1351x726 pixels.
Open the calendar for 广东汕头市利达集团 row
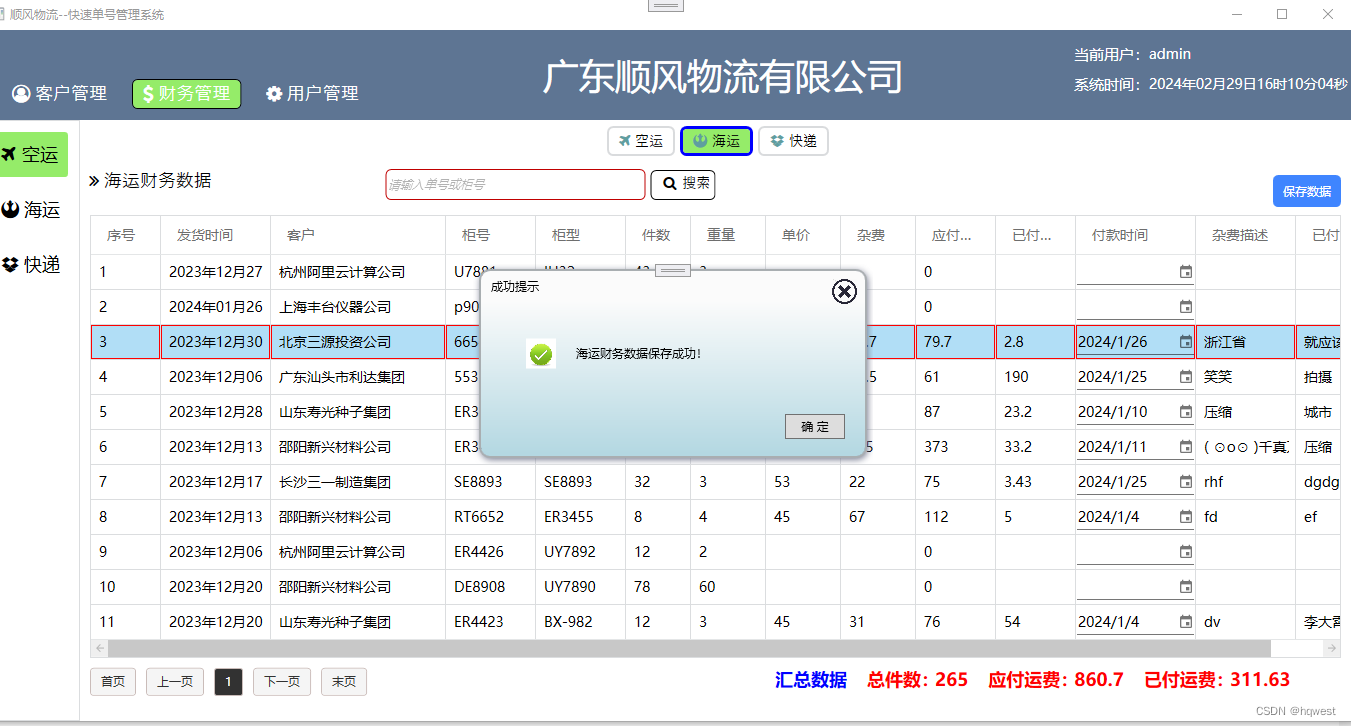1186,377
